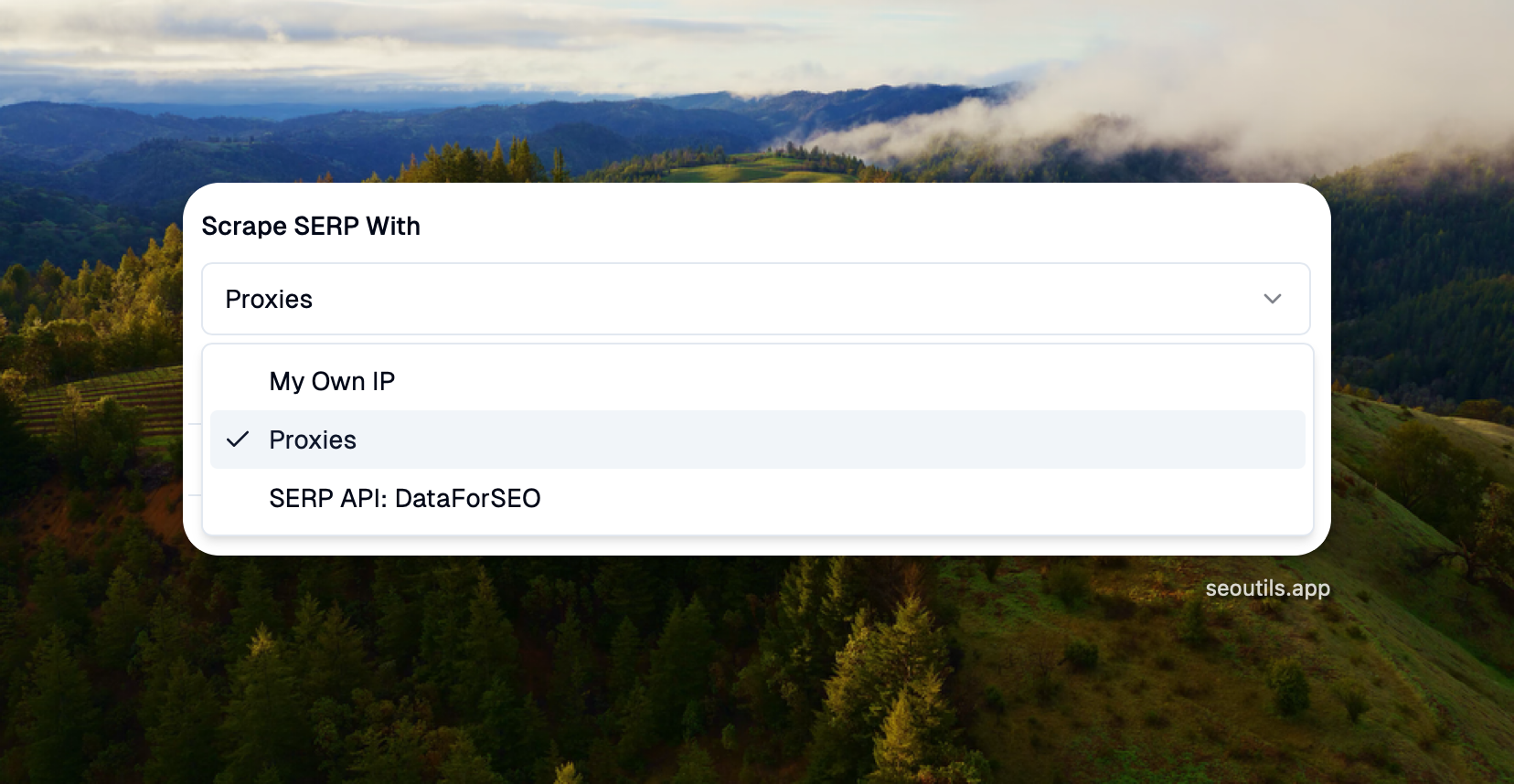Image resolution: width=1514 pixels, height=784 pixels.
Task: Click the seoutils.app watermark text
Action: [x=1267, y=588]
